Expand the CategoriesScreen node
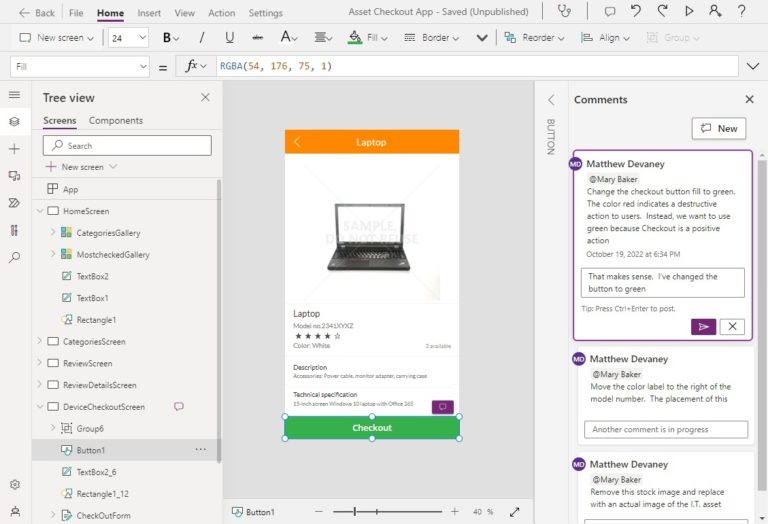The height and width of the screenshot is (524, 768). pos(40,341)
